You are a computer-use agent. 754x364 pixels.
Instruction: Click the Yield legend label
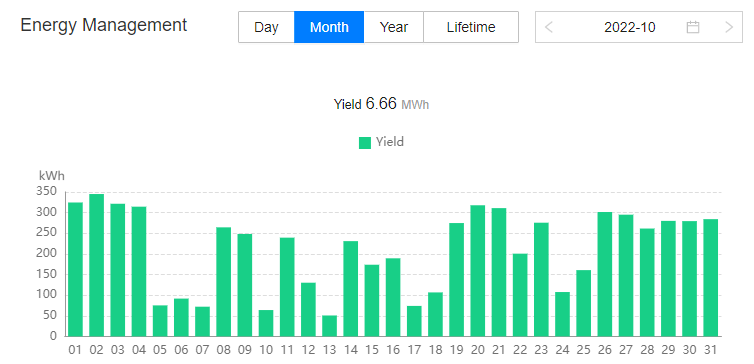click(390, 142)
